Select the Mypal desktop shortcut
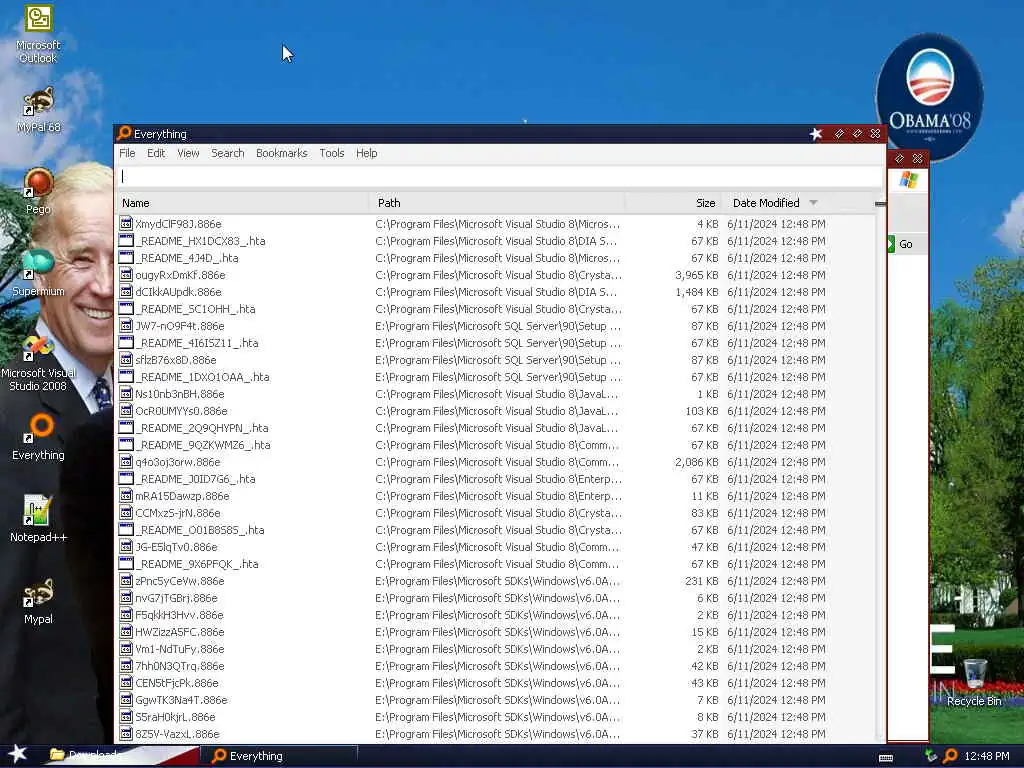The image size is (1024, 768). 38,601
